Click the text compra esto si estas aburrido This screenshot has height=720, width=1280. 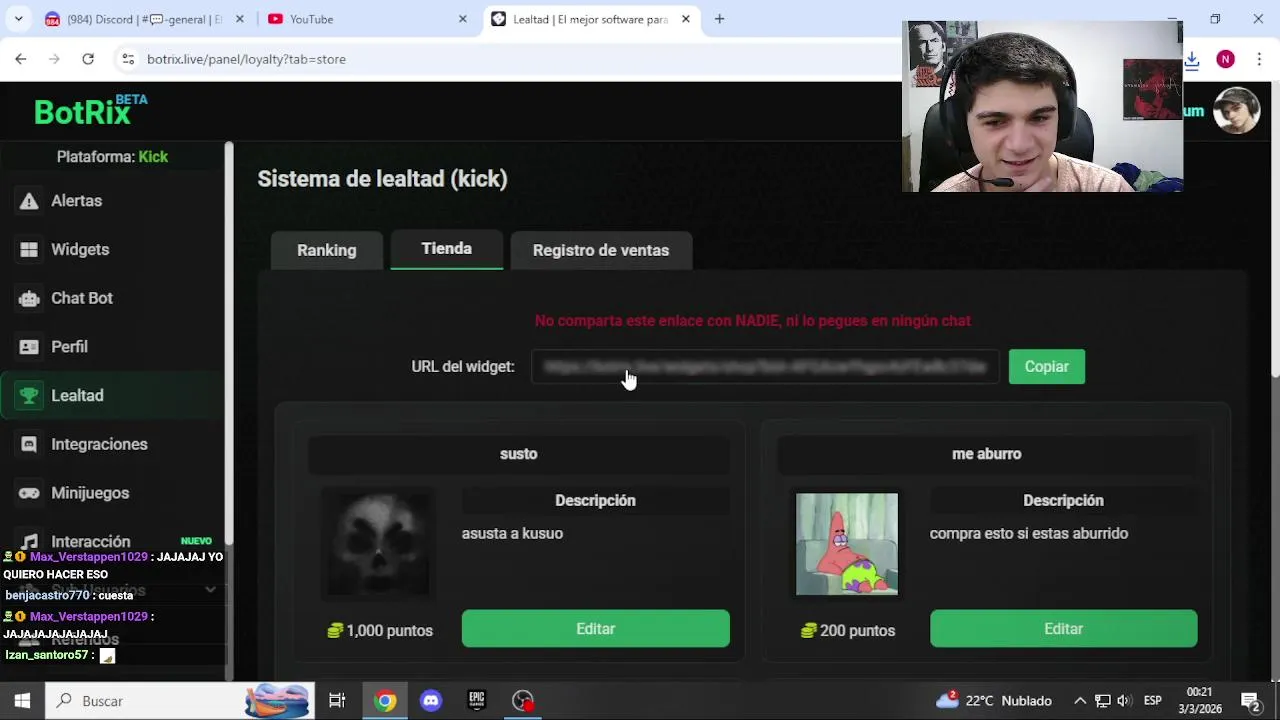click(1028, 534)
